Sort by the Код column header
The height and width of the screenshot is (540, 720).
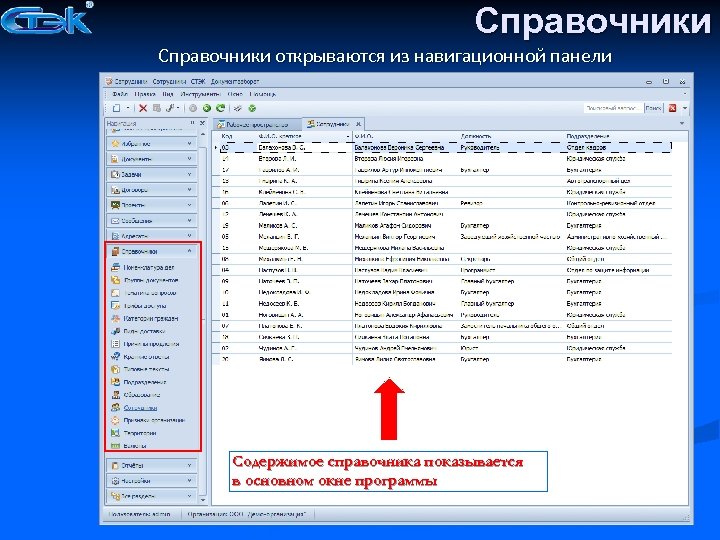pyautogui.click(x=236, y=136)
